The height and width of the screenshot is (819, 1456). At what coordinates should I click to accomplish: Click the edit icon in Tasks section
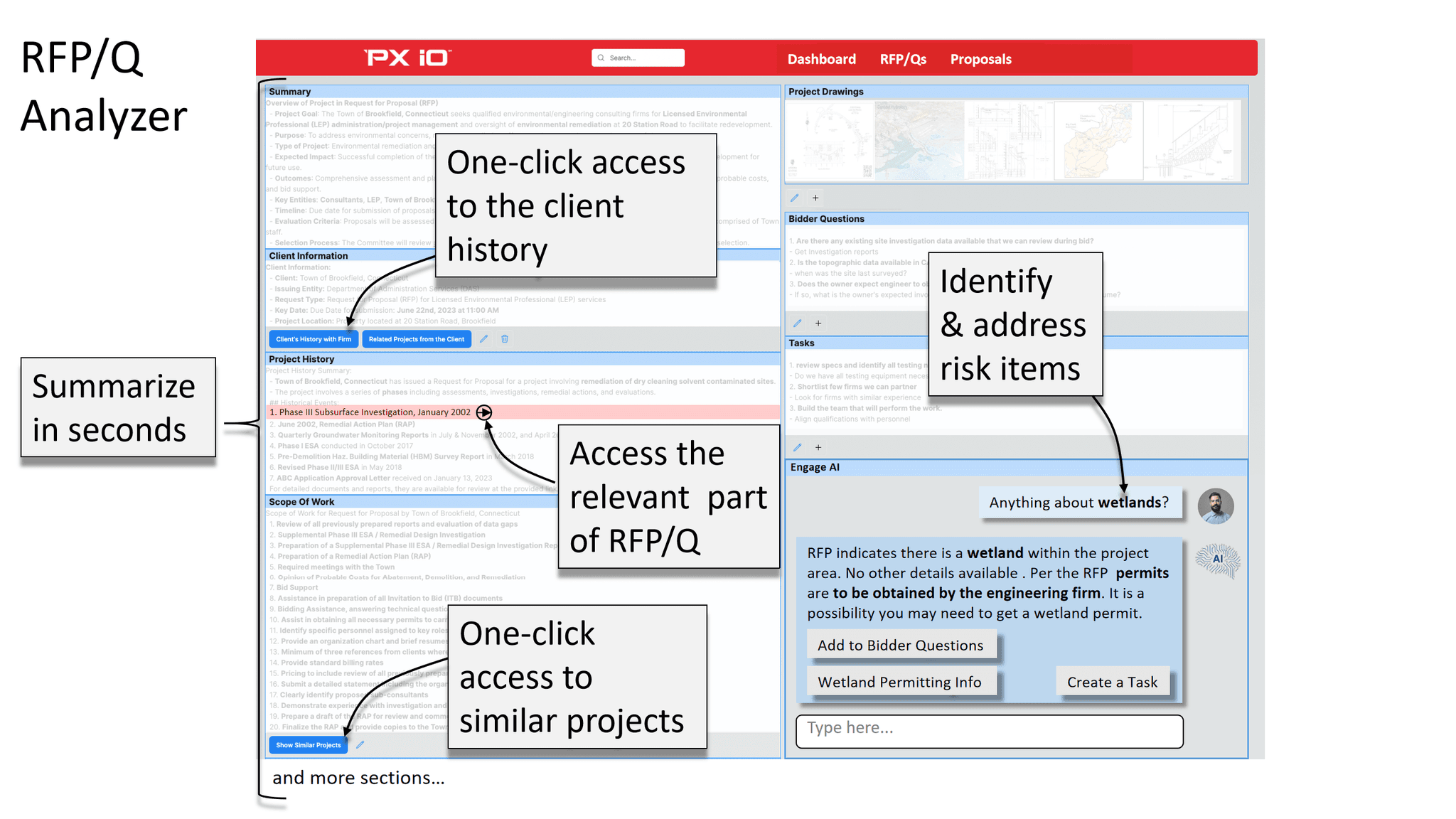pyautogui.click(x=795, y=446)
